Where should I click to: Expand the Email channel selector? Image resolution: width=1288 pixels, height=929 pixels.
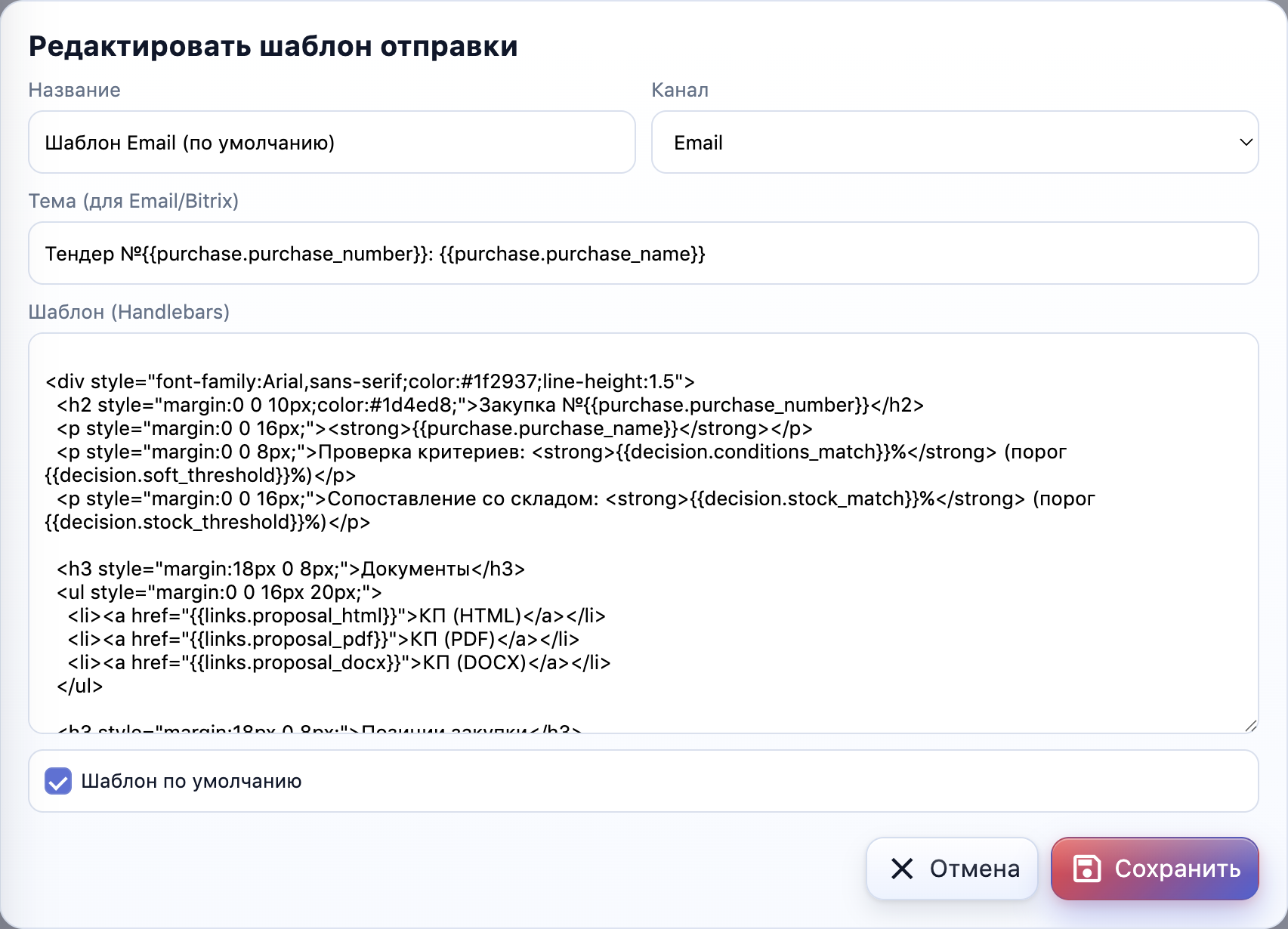click(x=954, y=142)
